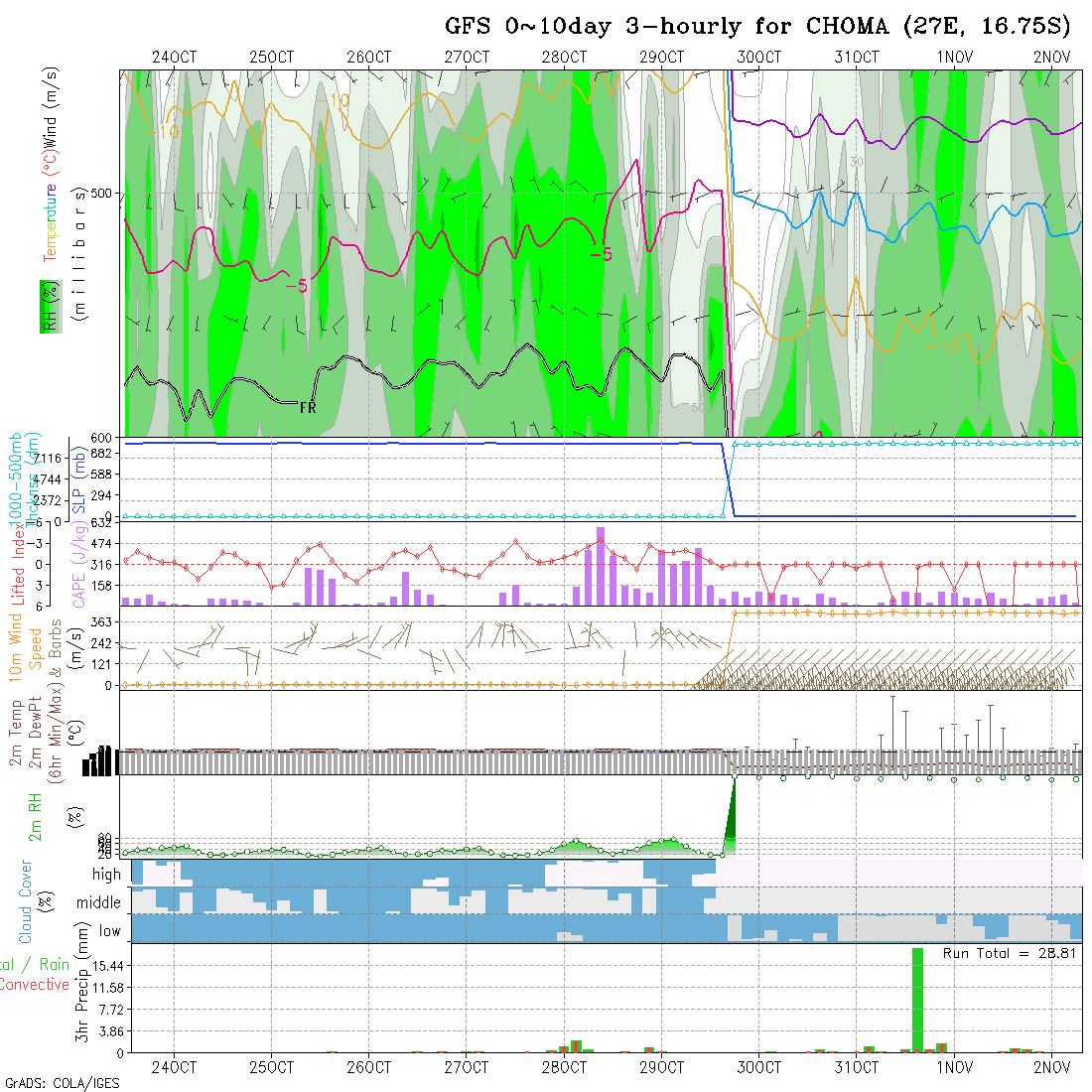Click the 2NOV label on bottom axis

tap(1050, 1067)
